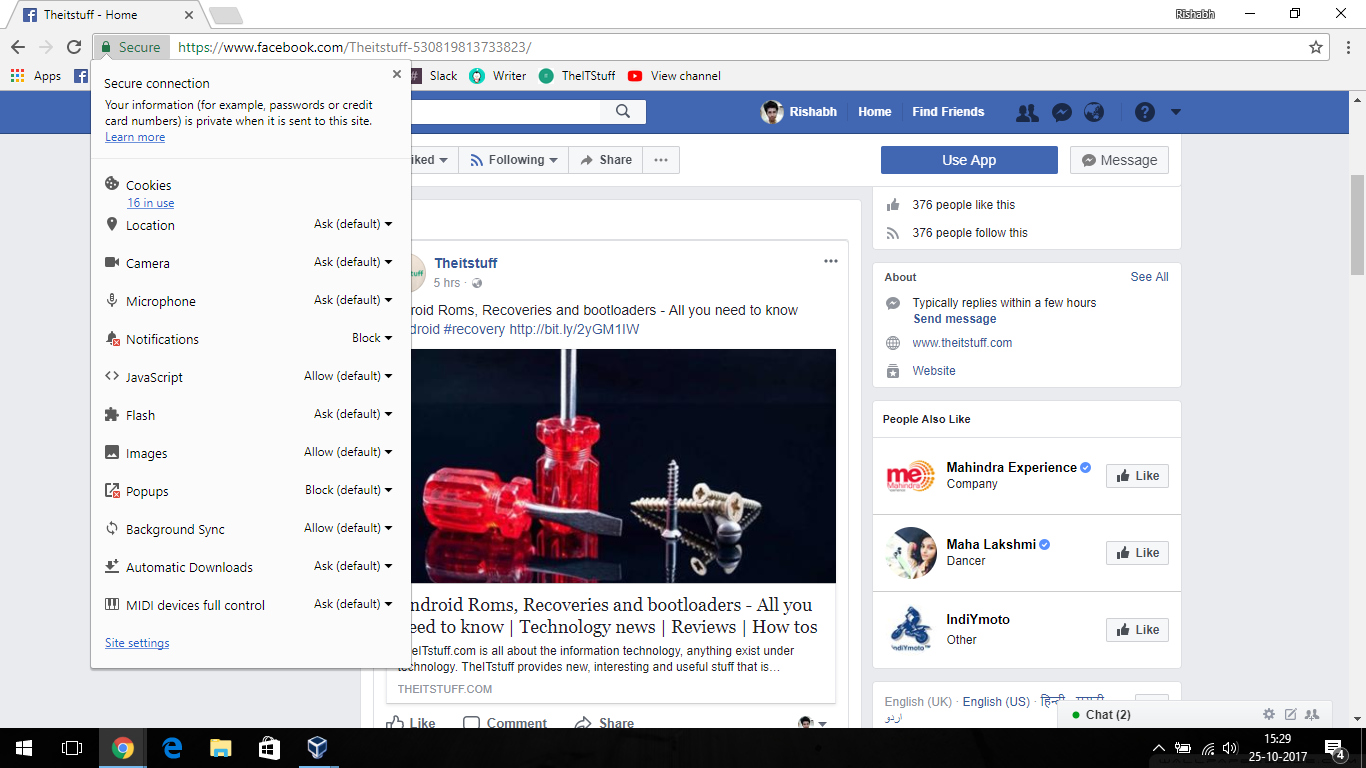Image resolution: width=1366 pixels, height=768 pixels.
Task: Open the Slack bookmark from the bookmarks bar
Action: point(441,75)
